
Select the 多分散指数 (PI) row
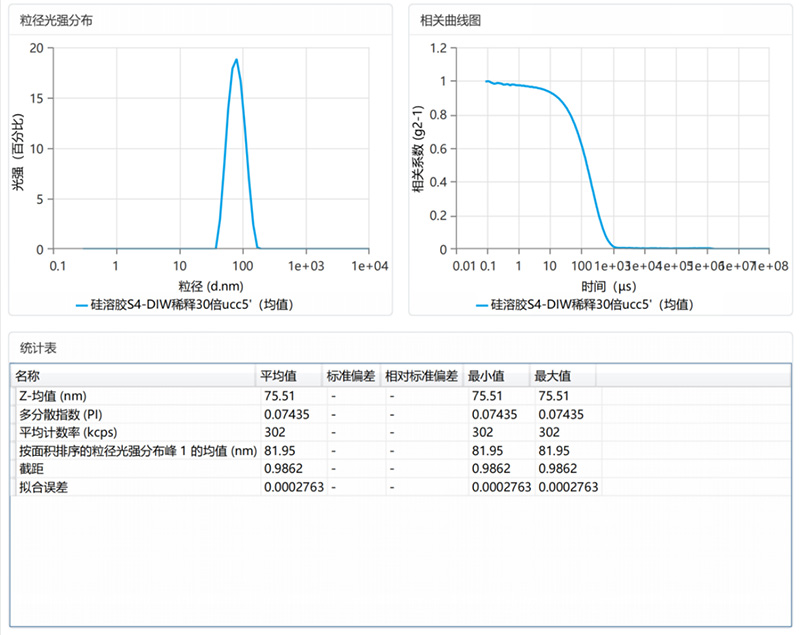[60, 414]
